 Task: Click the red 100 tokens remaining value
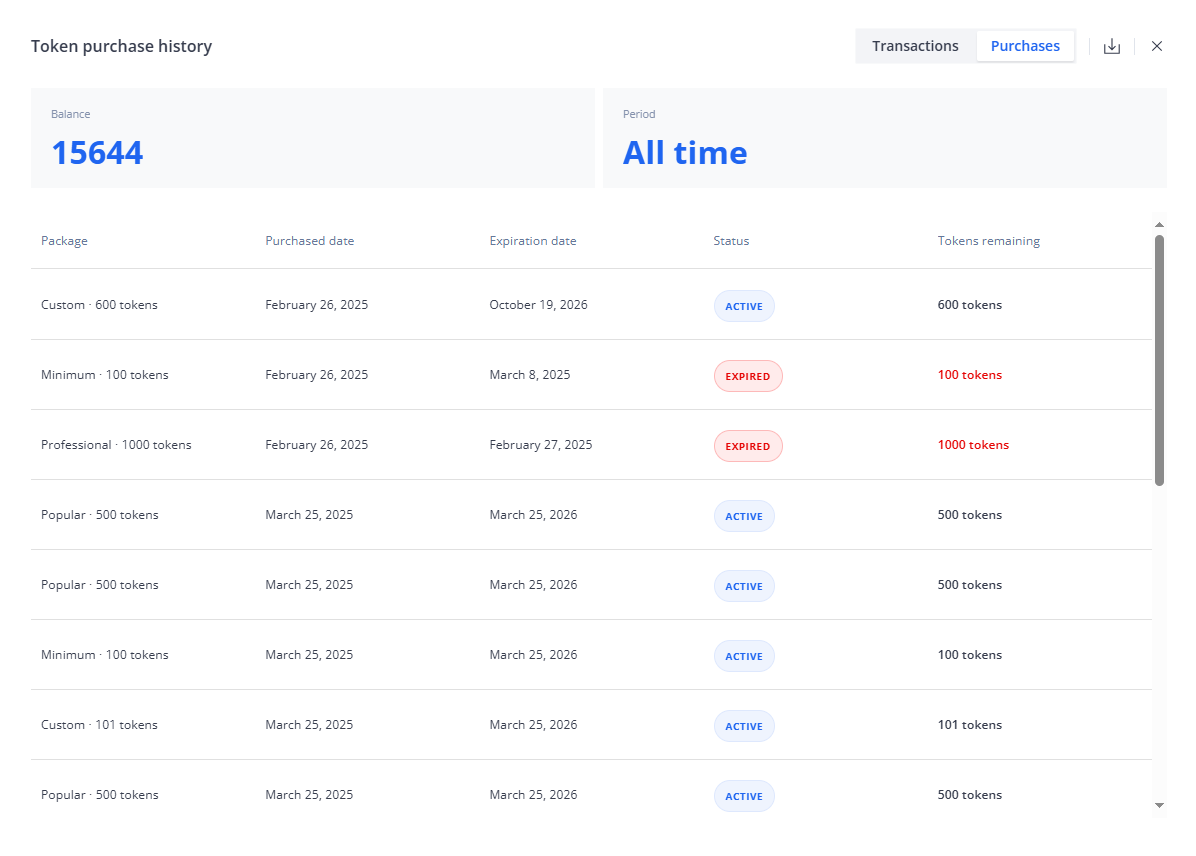pos(969,375)
